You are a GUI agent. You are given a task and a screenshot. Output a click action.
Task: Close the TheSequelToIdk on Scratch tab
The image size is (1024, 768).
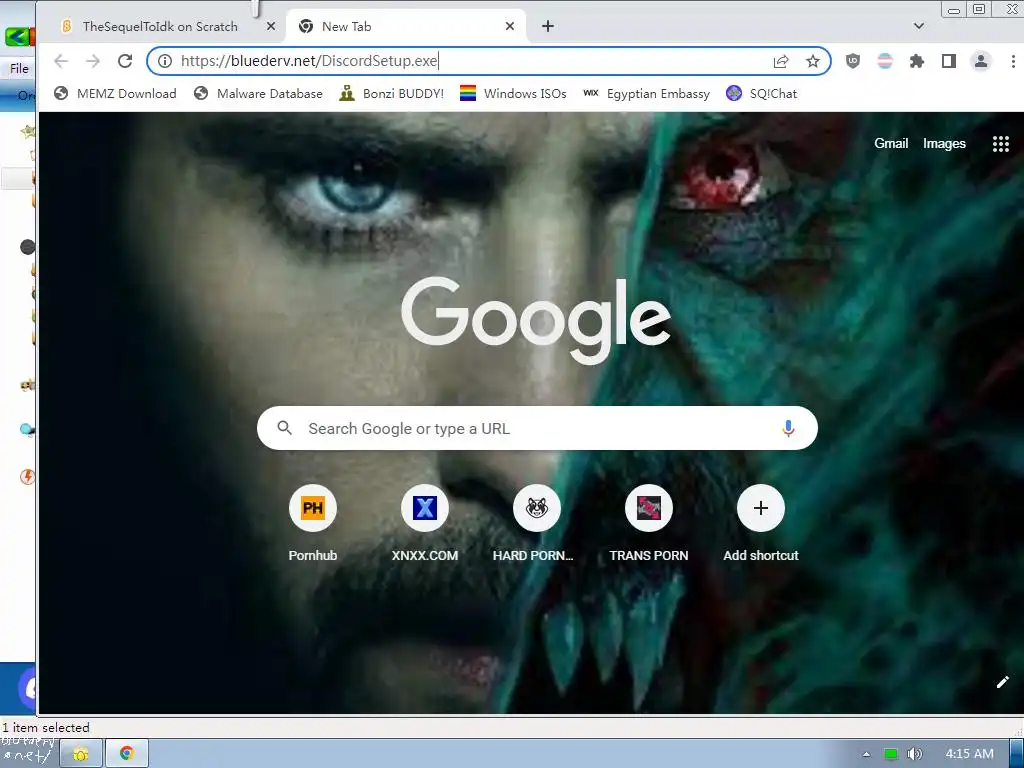[270, 26]
